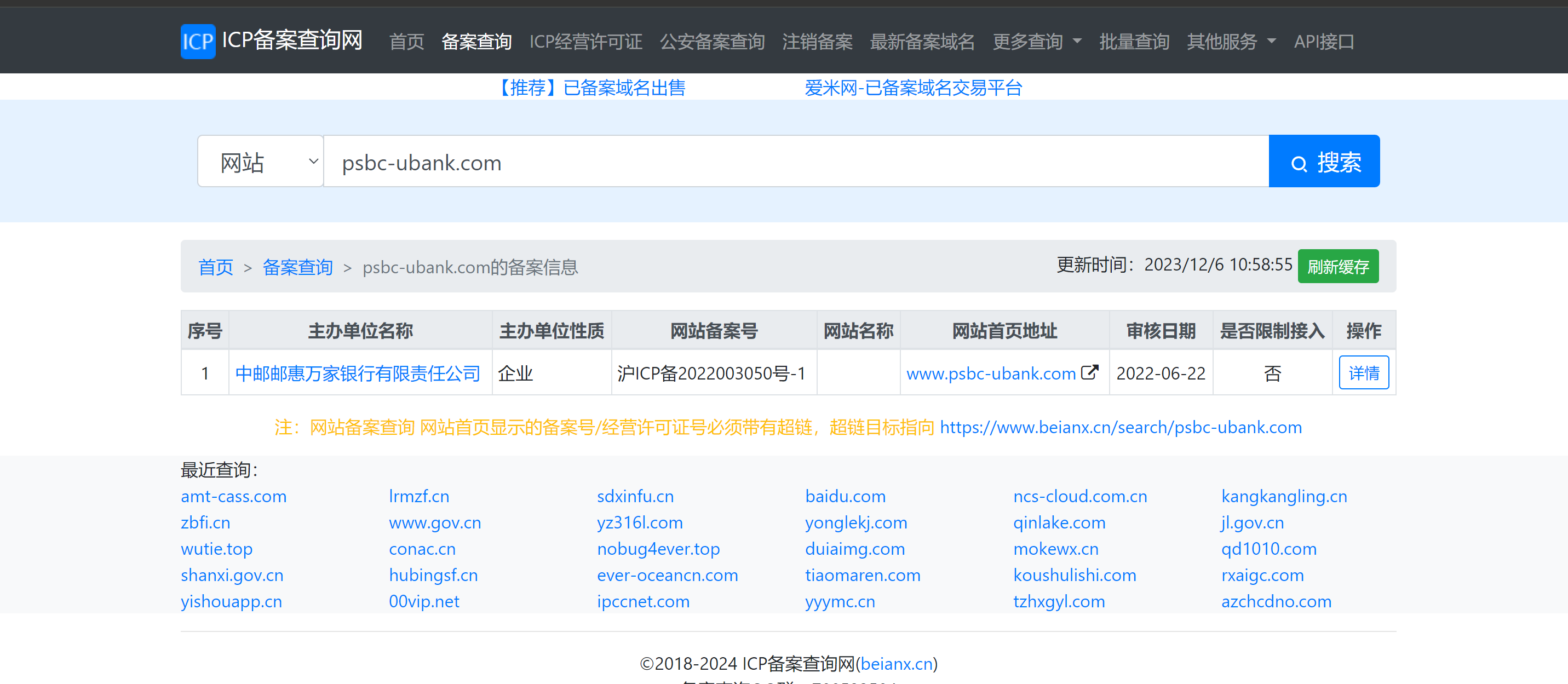Click the external link icon beside www.psbc-ubank.com
The image size is (1568, 684).
point(1089,372)
